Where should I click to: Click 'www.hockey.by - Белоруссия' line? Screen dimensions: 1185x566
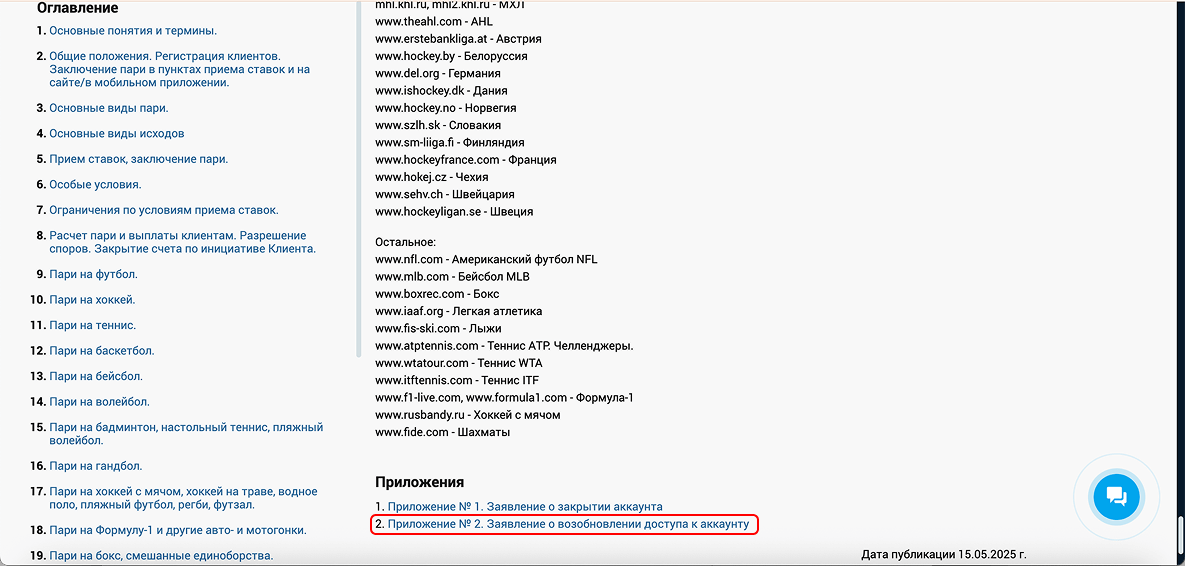click(x=451, y=57)
